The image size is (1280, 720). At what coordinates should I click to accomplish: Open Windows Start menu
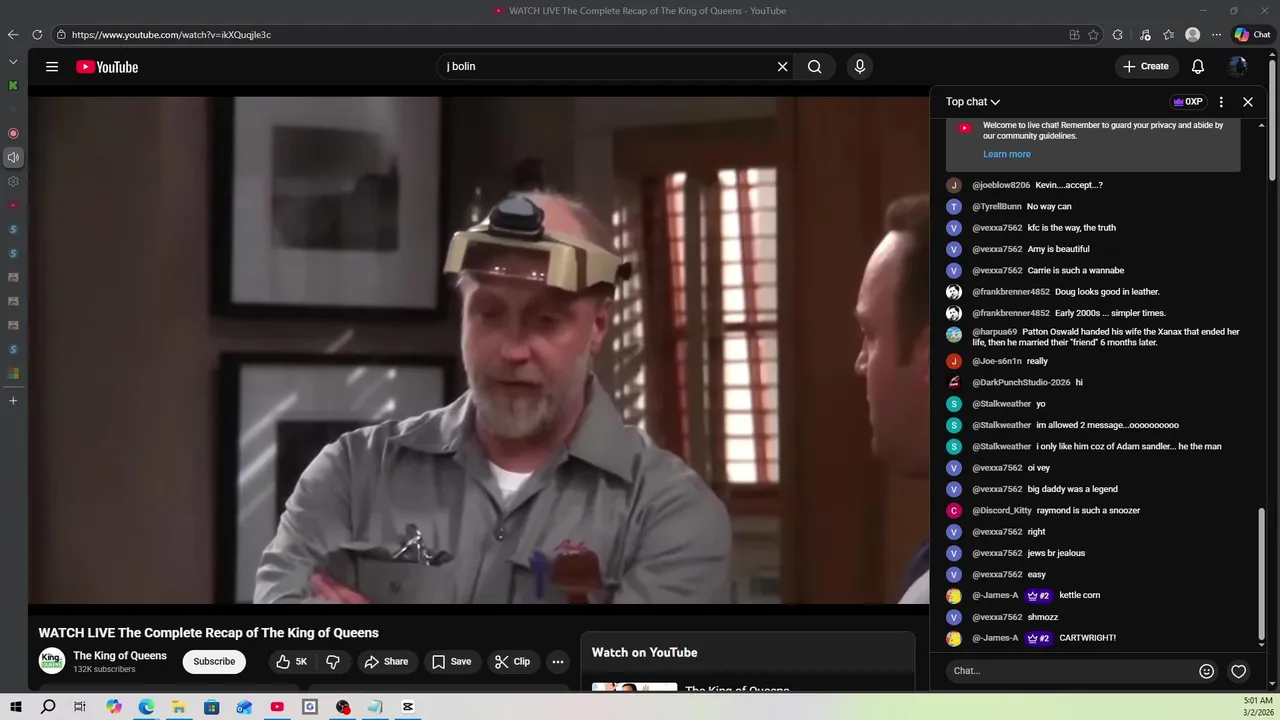pyautogui.click(x=15, y=707)
